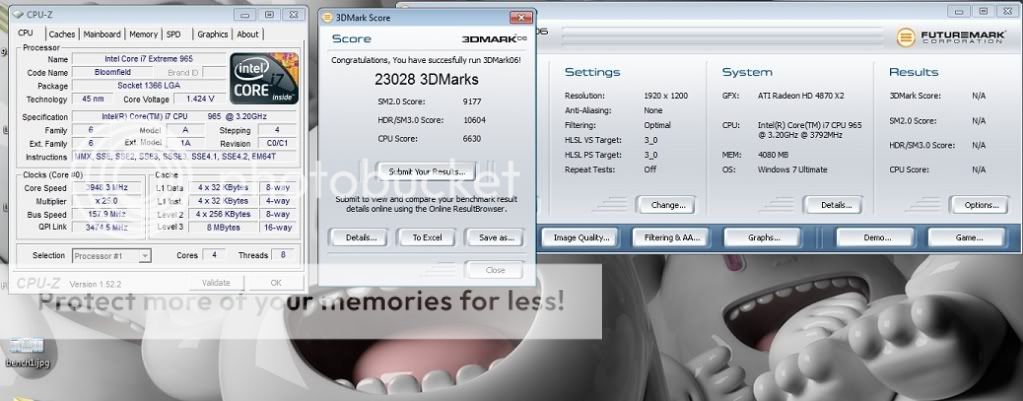Viewport: 1023px width, 401px height.
Task: Open Change... under Settings
Action: point(666,205)
